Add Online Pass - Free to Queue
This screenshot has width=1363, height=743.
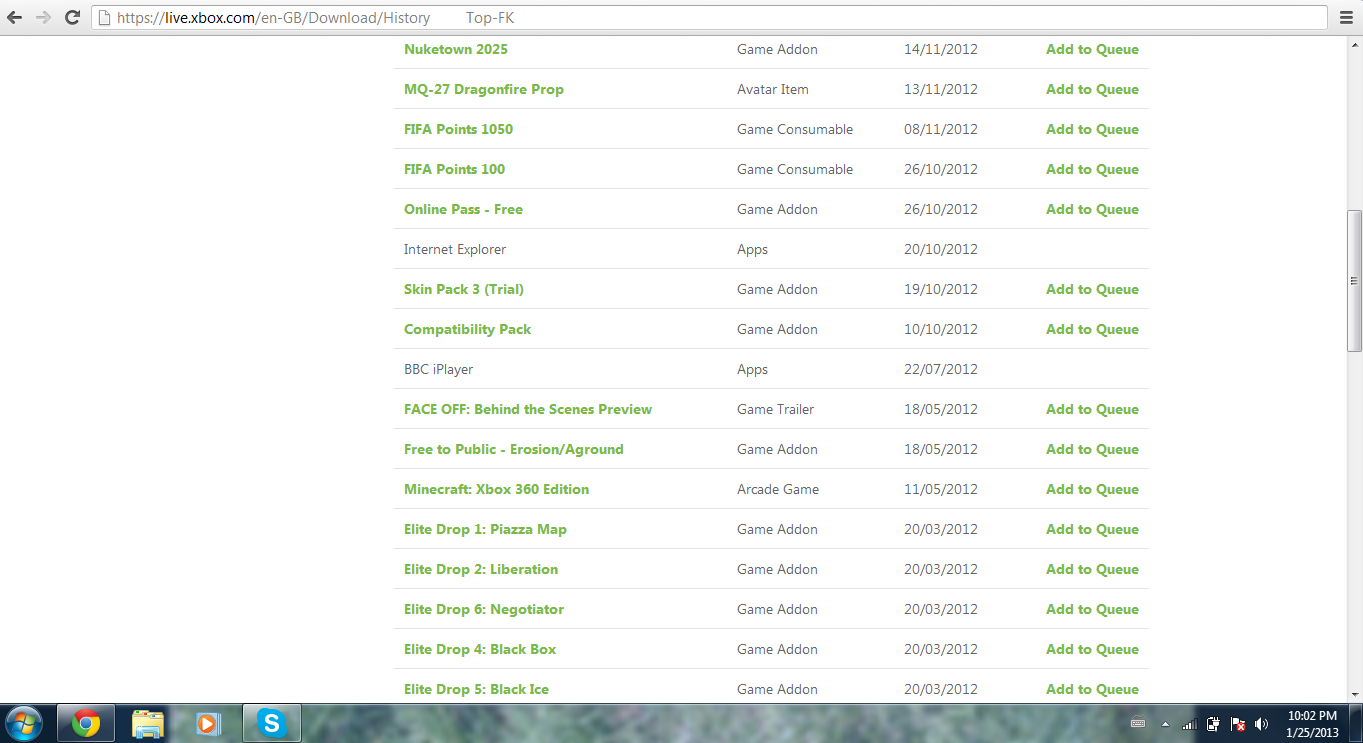(x=1092, y=209)
